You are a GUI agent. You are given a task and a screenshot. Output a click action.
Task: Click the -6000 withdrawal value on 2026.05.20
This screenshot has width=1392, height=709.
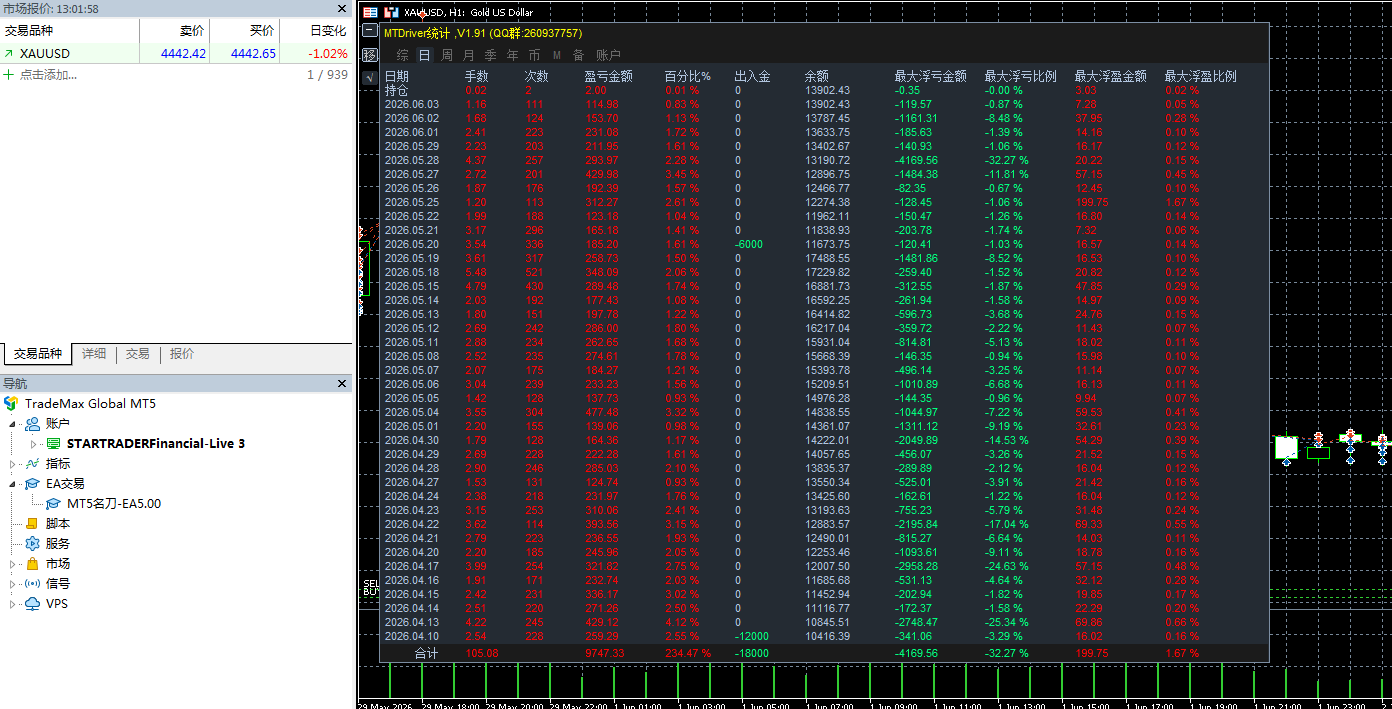(749, 244)
